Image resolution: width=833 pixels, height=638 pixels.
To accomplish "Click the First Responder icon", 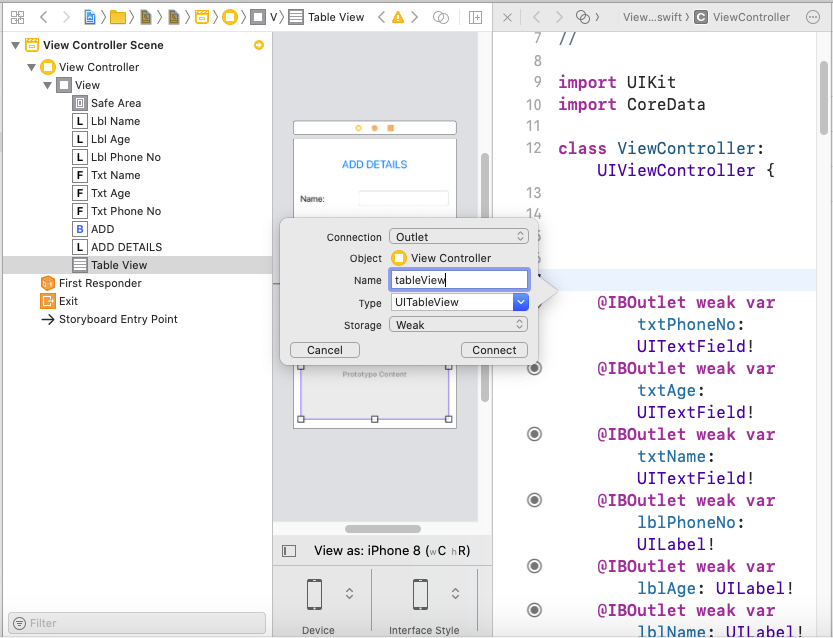I will click(x=48, y=283).
